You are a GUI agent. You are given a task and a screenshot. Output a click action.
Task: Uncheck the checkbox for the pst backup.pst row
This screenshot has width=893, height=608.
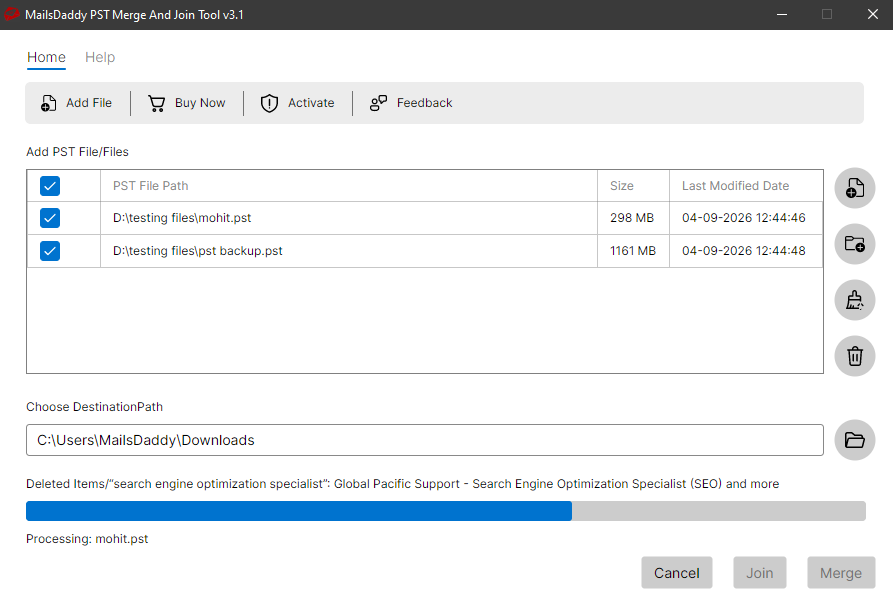point(50,251)
